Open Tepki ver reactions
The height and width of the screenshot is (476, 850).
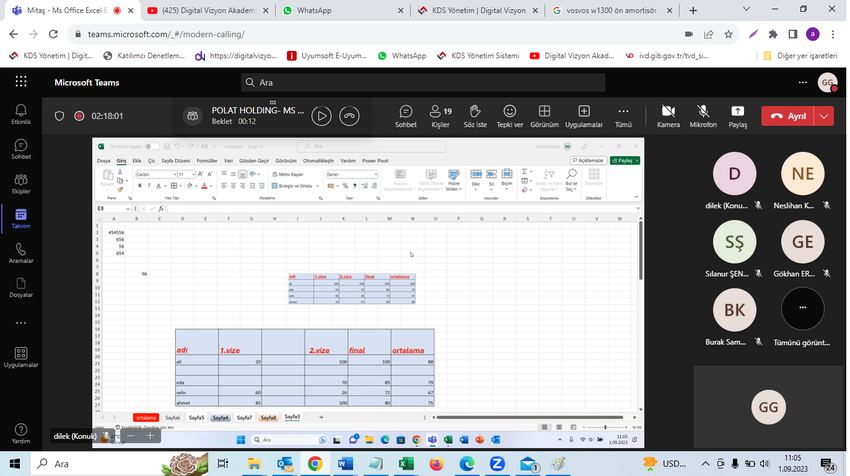[510, 116]
